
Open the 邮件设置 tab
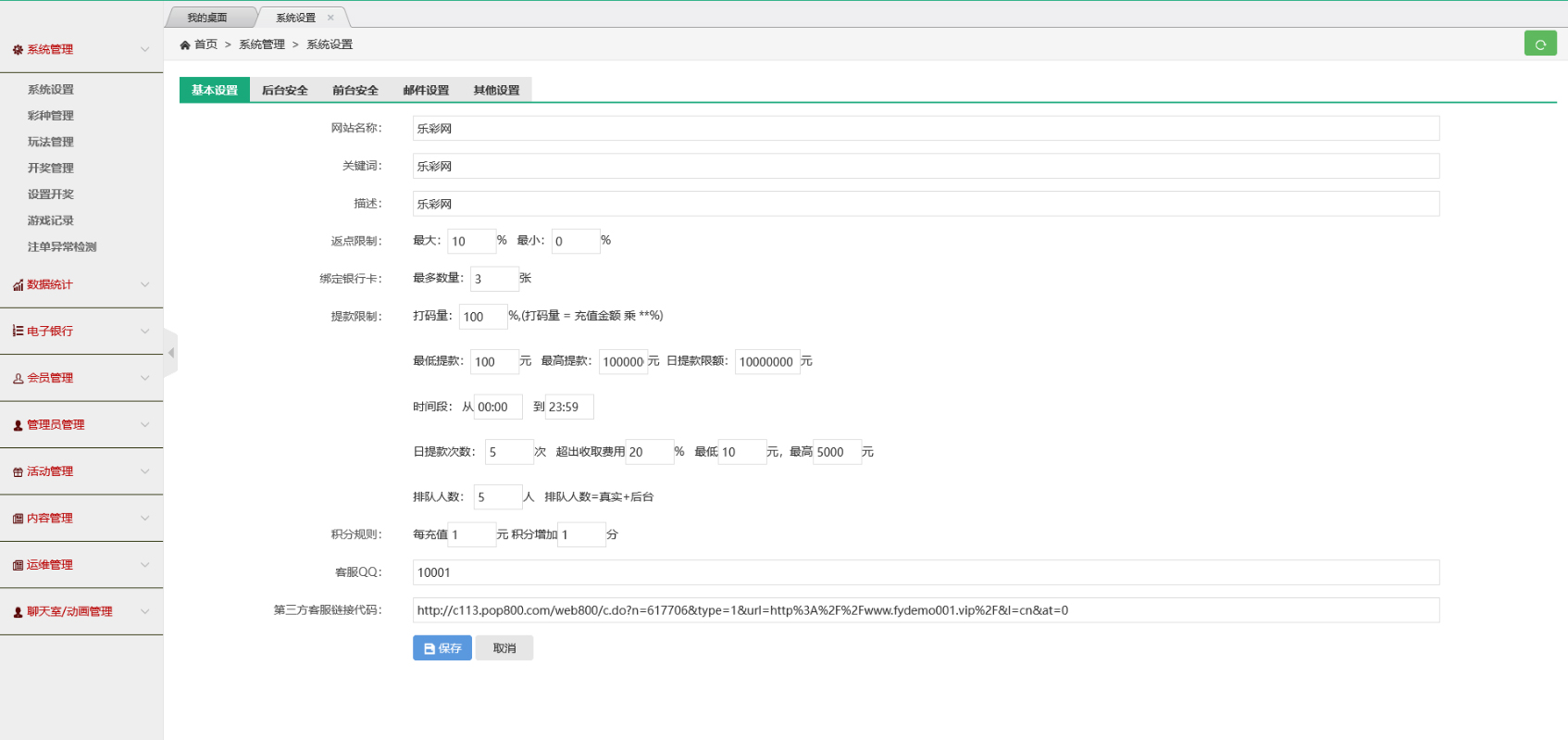(x=426, y=90)
